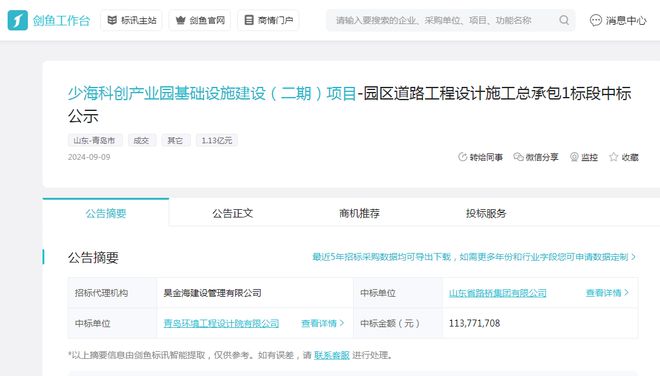Image resolution: width=660 pixels, height=376 pixels.
Task: Click the 剑鱼工作台 logo icon
Action: (18, 20)
